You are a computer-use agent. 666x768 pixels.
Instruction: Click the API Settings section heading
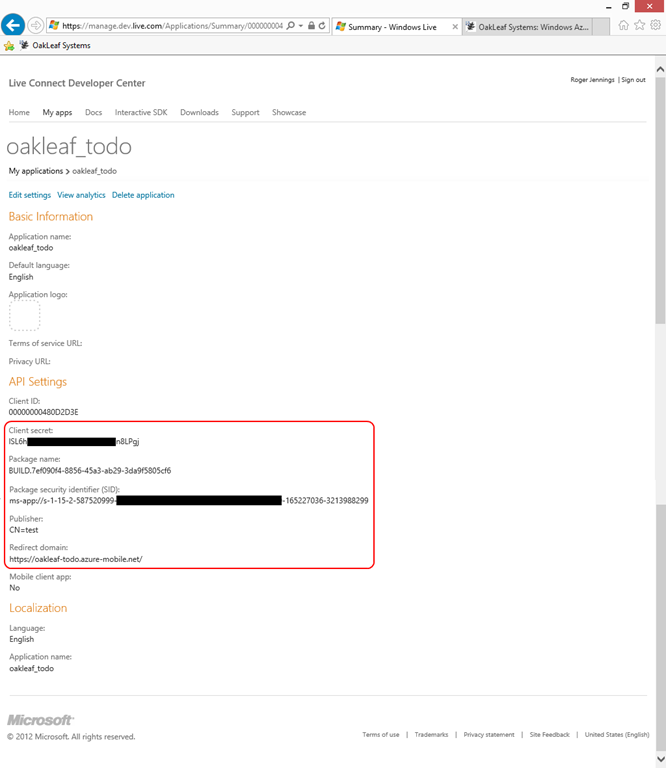[38, 382]
